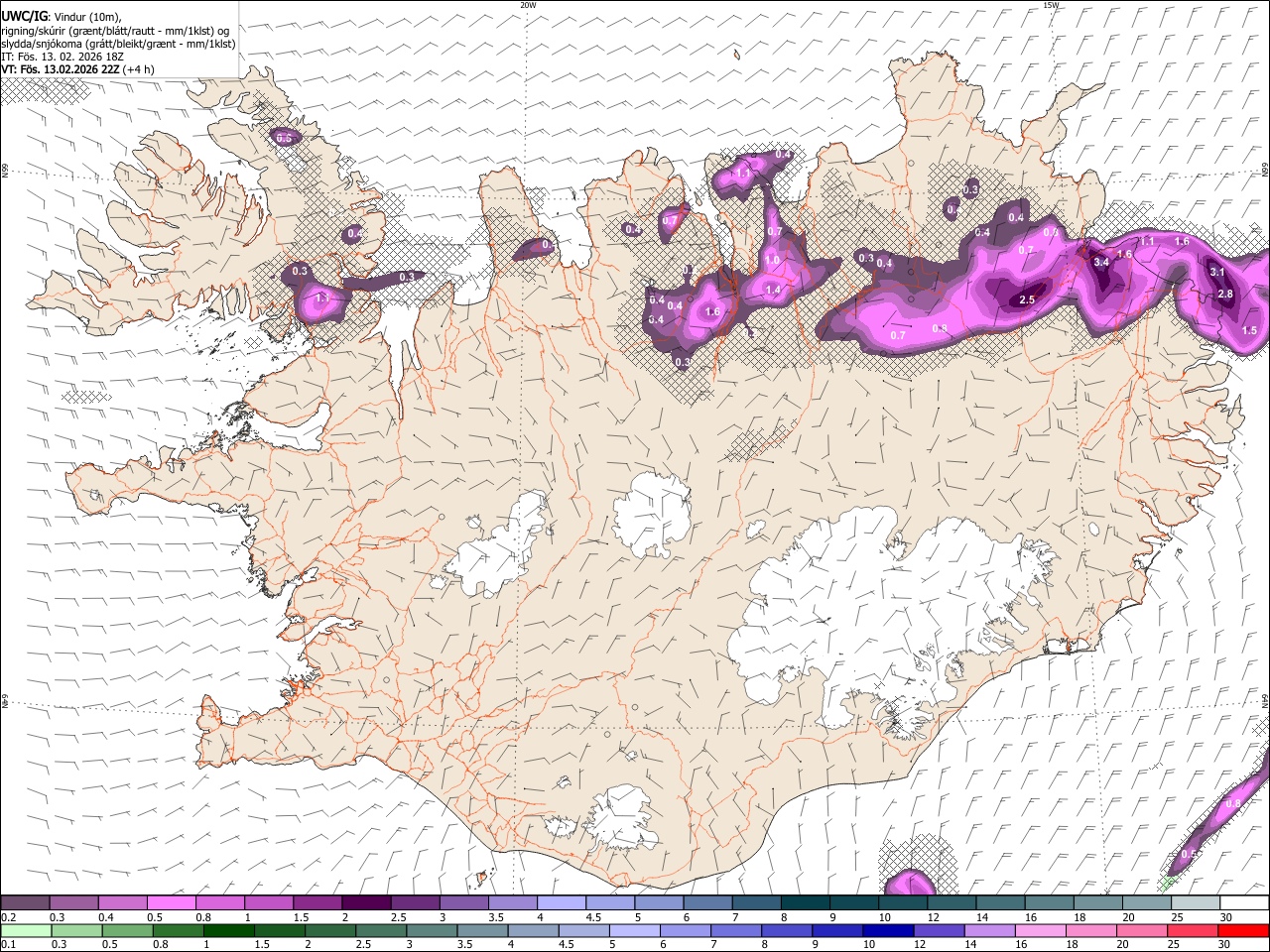Click the "3.4" precipitation value on the map
This screenshot has height=952, width=1270.
click(x=1100, y=263)
